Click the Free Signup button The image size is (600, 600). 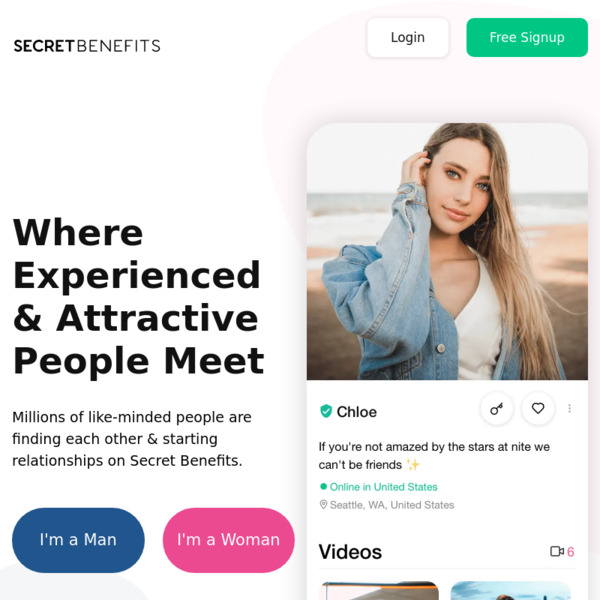pos(527,38)
